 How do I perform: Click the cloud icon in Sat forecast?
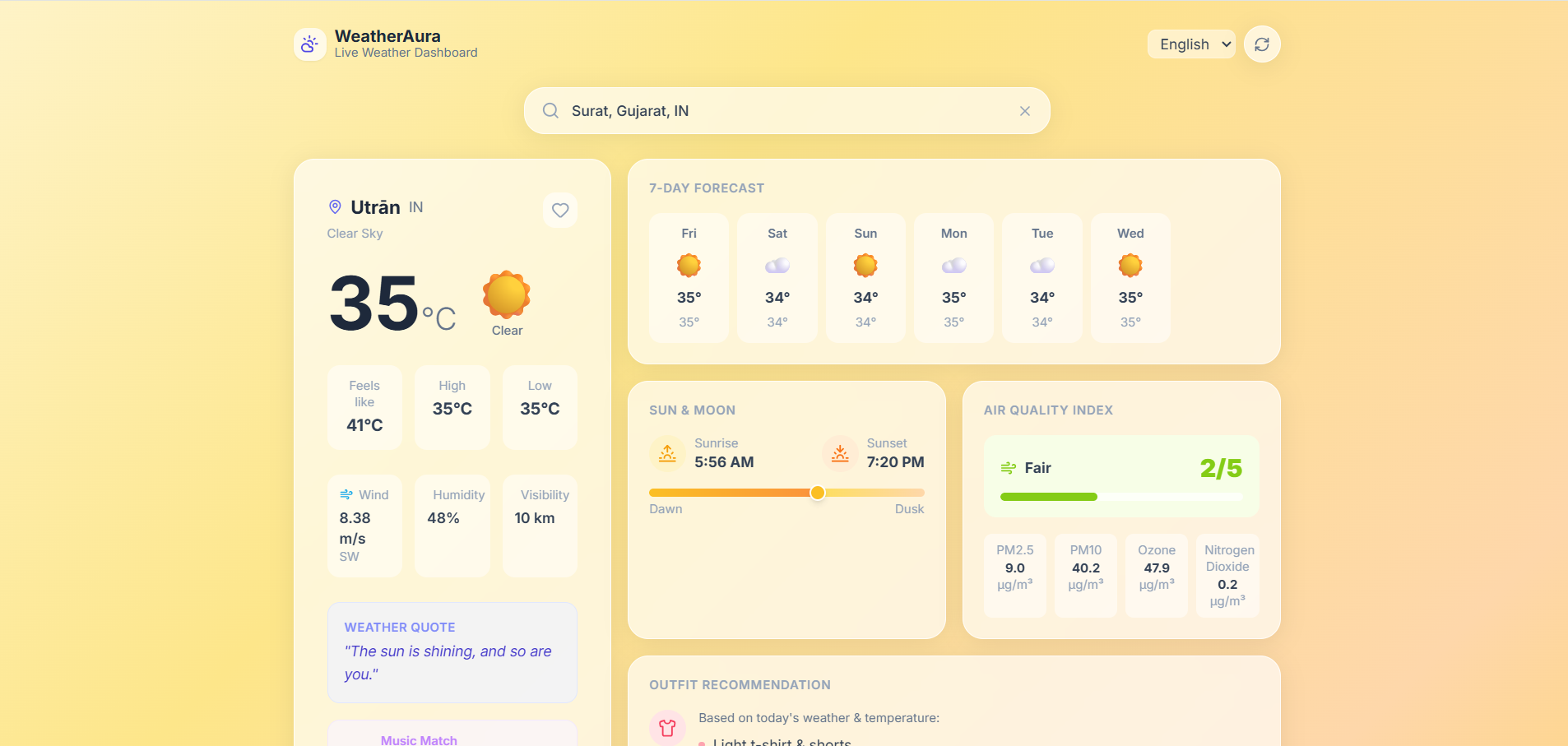pyautogui.click(x=777, y=266)
